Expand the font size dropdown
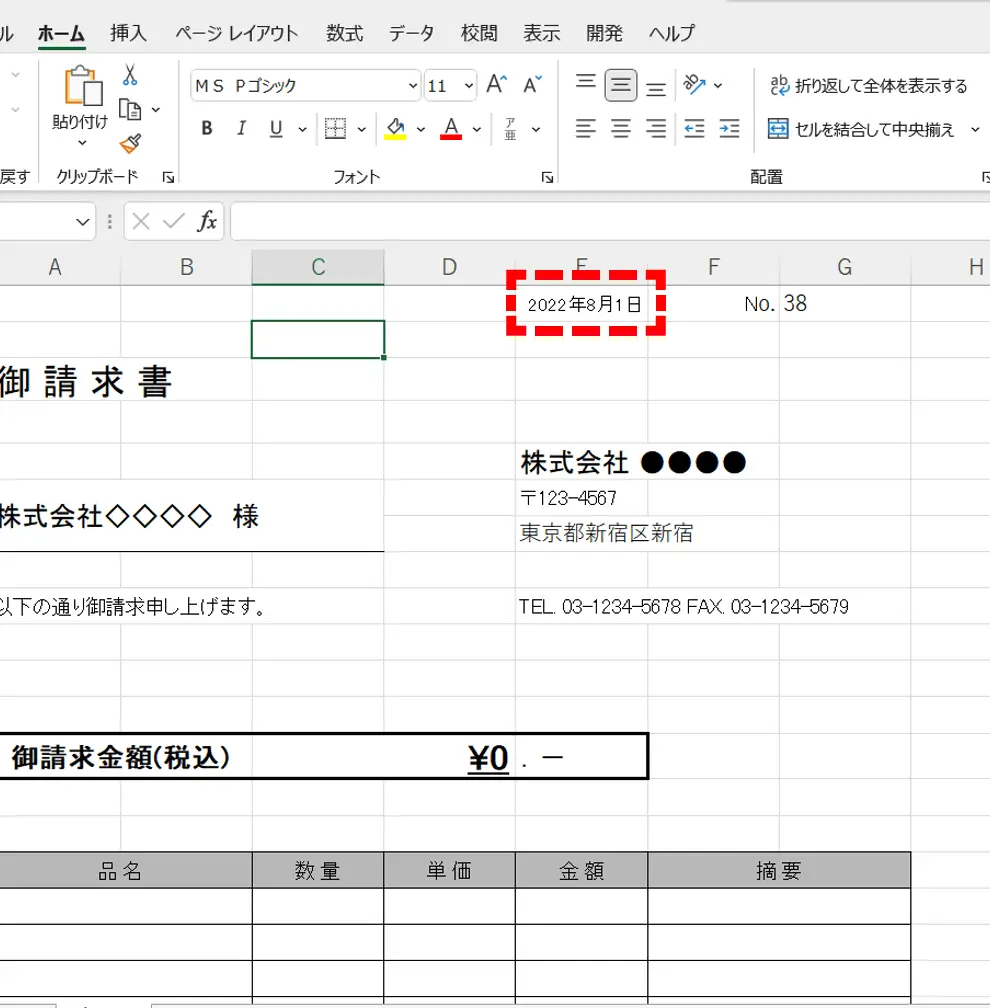Screen dimensions: 990x1008 [x=470, y=86]
